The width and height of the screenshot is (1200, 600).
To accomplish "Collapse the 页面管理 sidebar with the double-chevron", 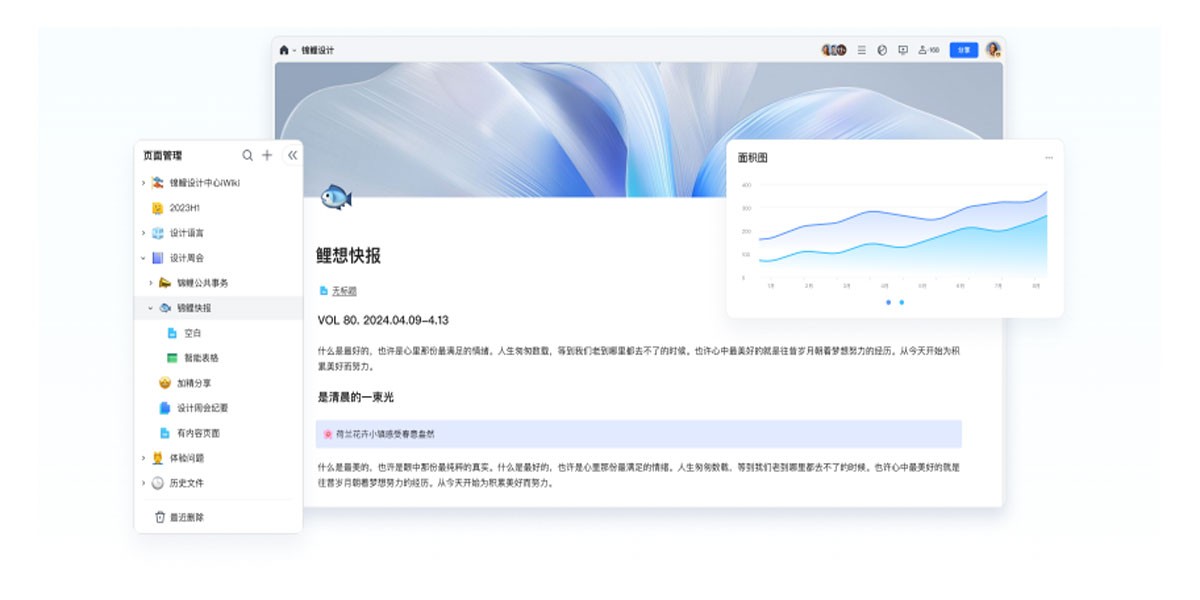I will (292, 155).
